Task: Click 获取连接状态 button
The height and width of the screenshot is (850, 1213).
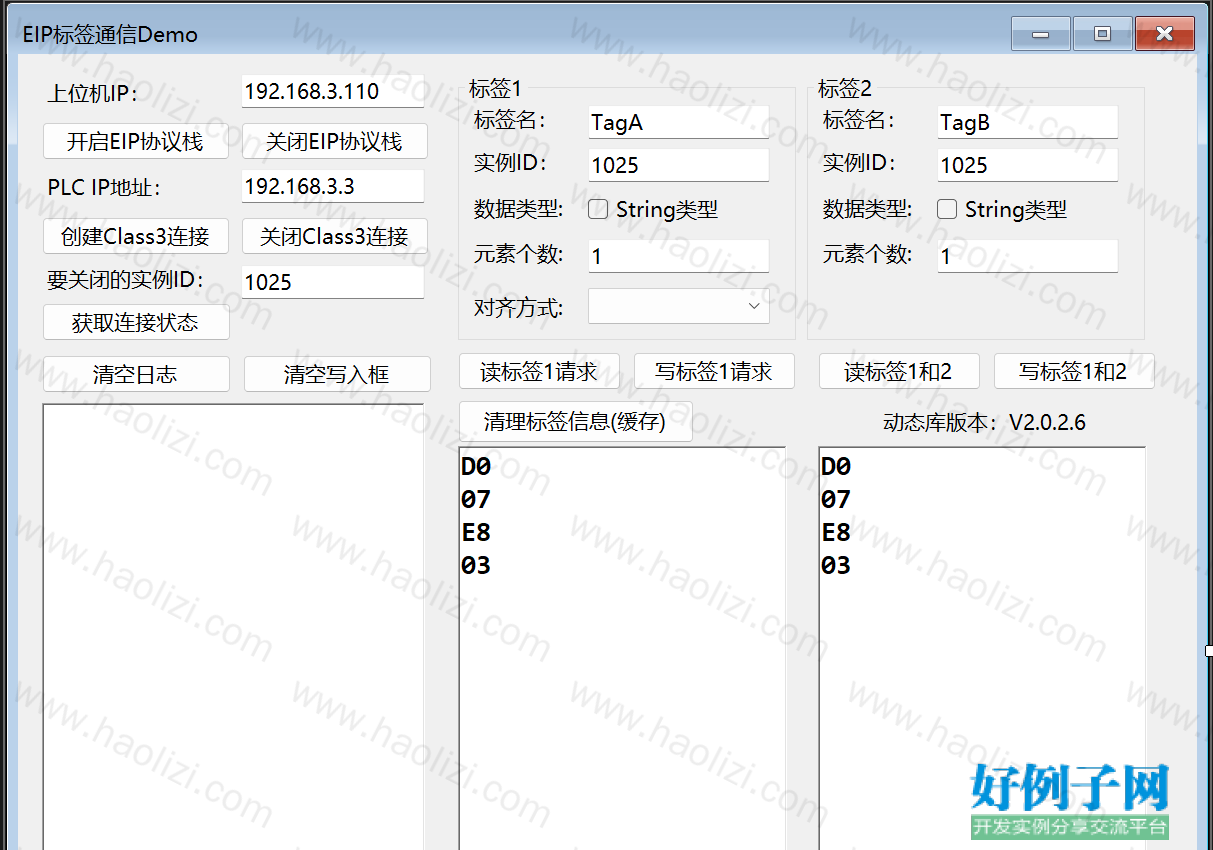Action: pyautogui.click(x=135, y=322)
